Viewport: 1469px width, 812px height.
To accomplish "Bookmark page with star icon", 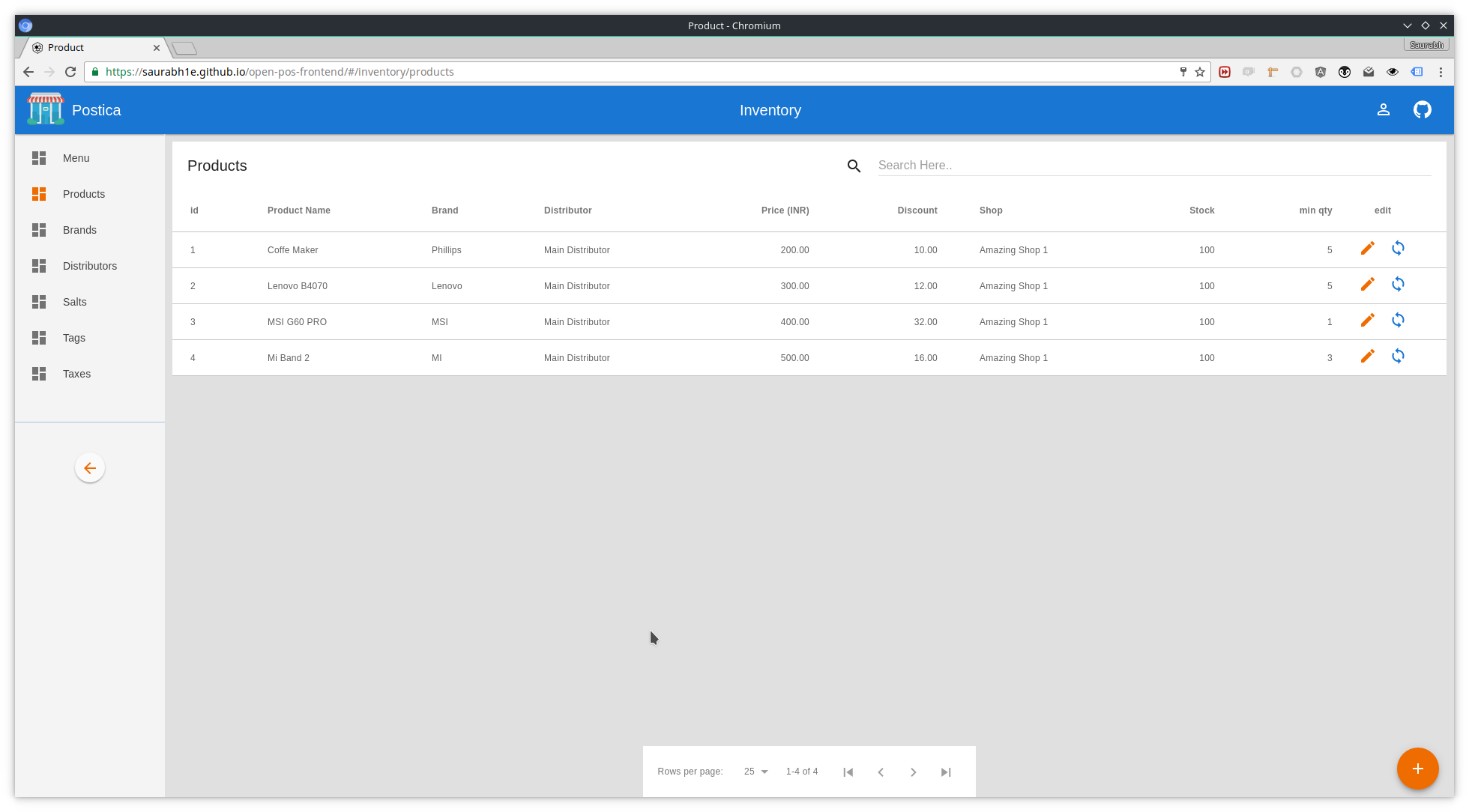I will 1200,72.
